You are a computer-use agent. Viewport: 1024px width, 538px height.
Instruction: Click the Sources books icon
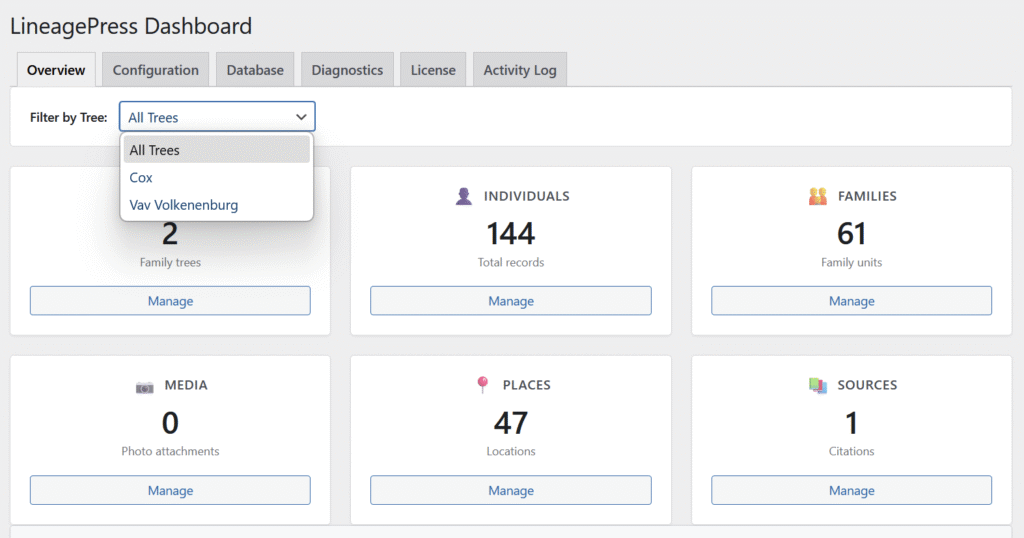click(x=817, y=385)
